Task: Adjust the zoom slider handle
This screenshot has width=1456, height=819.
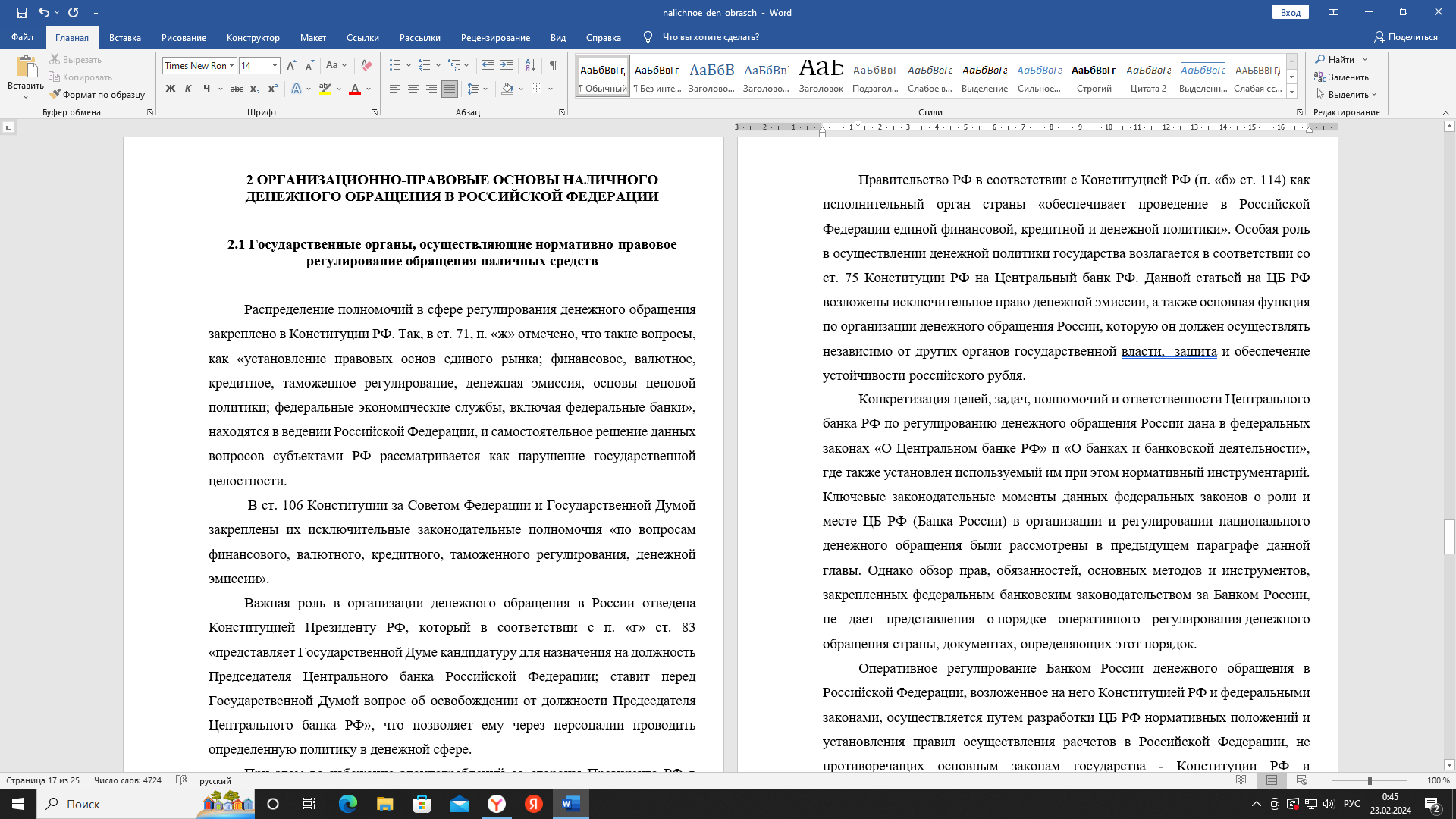Action: click(1370, 780)
